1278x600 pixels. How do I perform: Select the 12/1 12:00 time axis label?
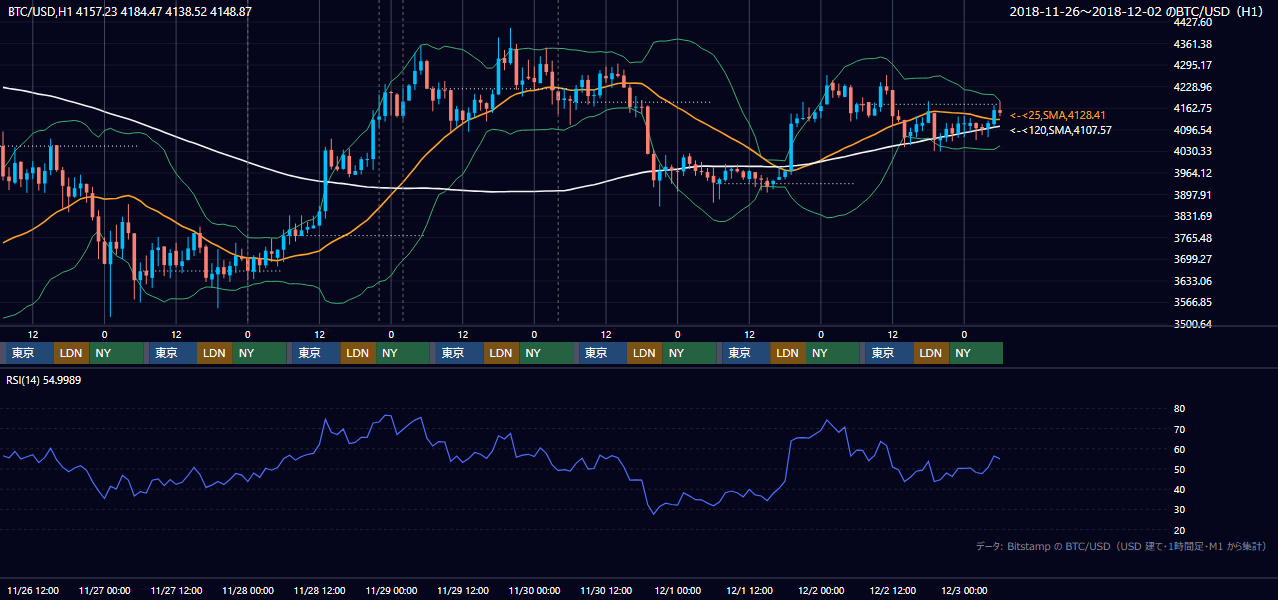[x=749, y=590]
